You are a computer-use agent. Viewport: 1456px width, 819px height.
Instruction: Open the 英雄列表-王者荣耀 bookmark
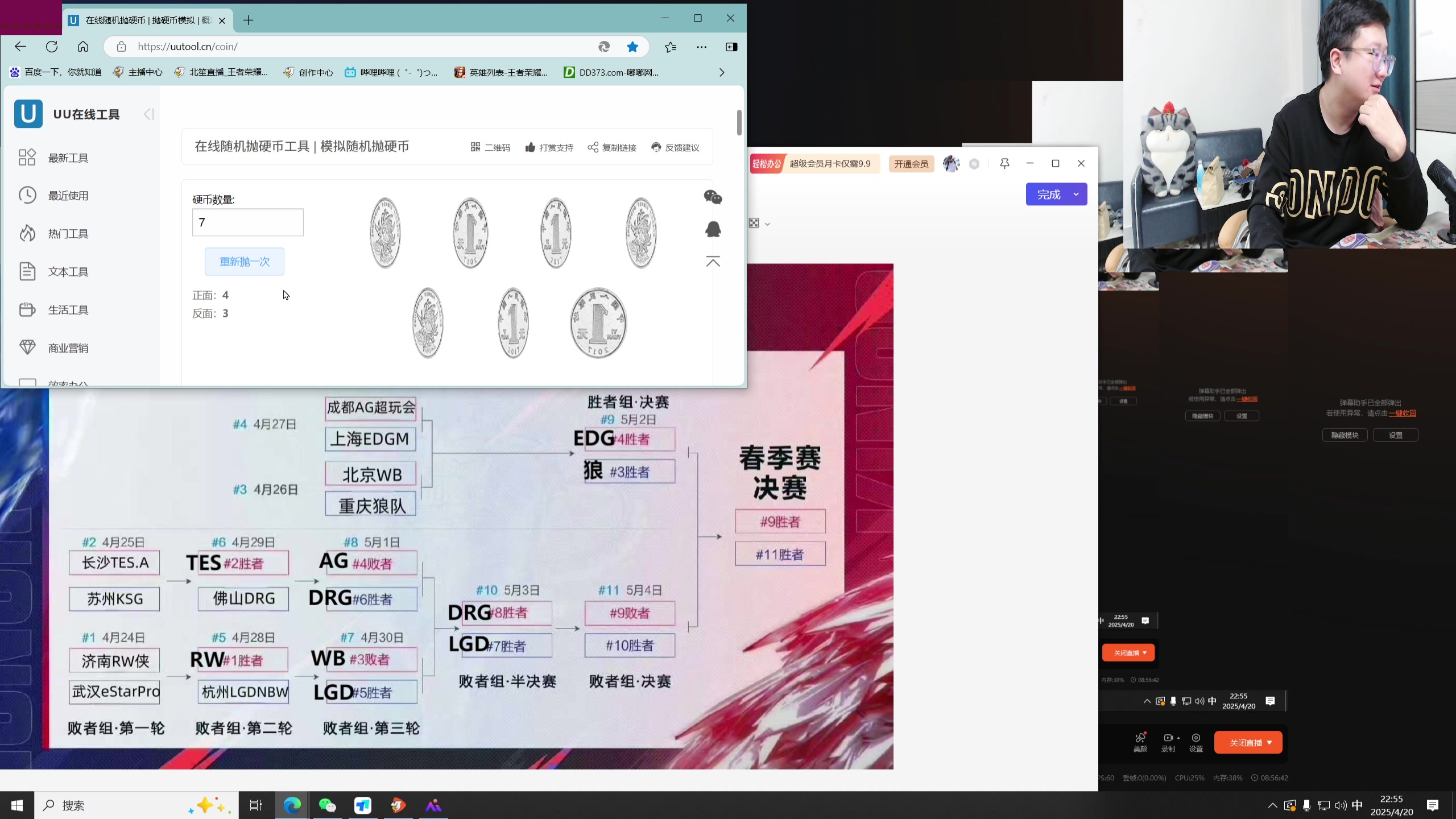pos(501,72)
